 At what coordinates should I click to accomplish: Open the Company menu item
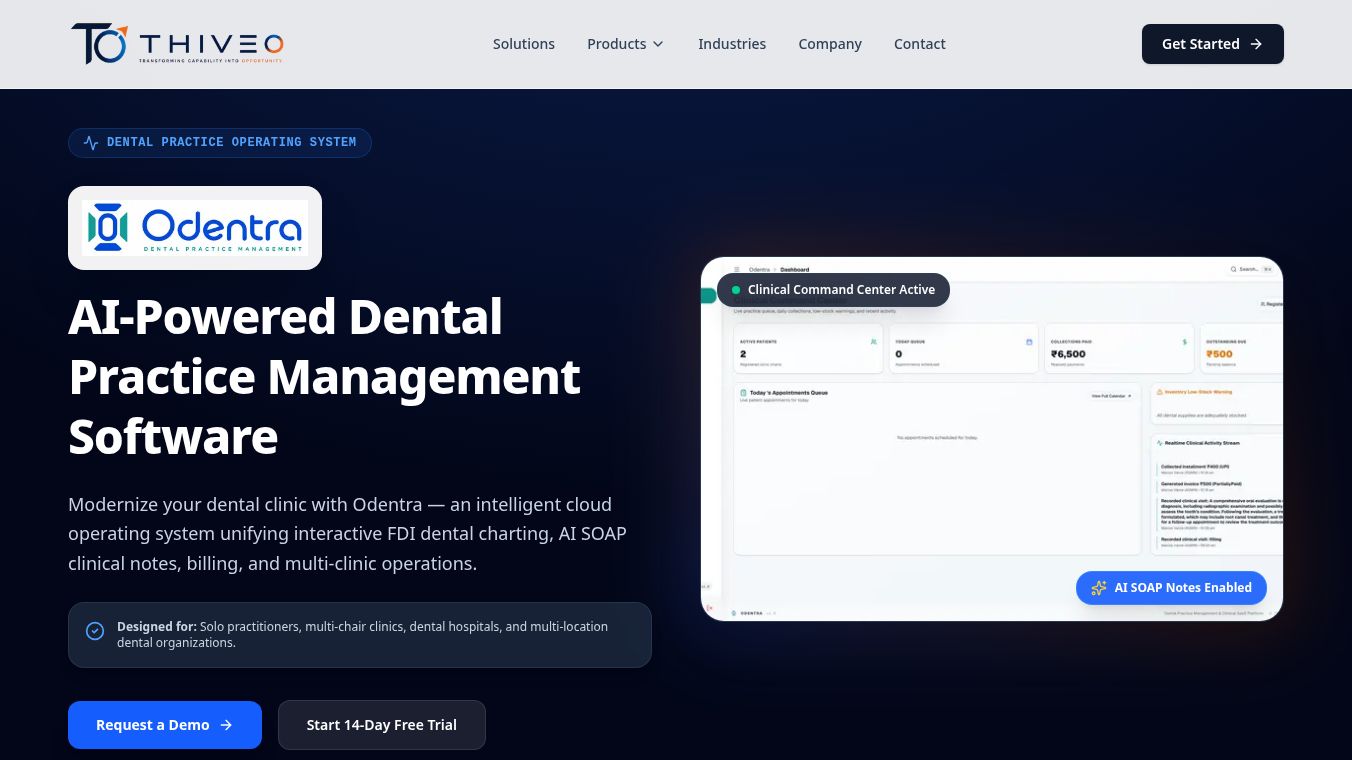point(830,44)
